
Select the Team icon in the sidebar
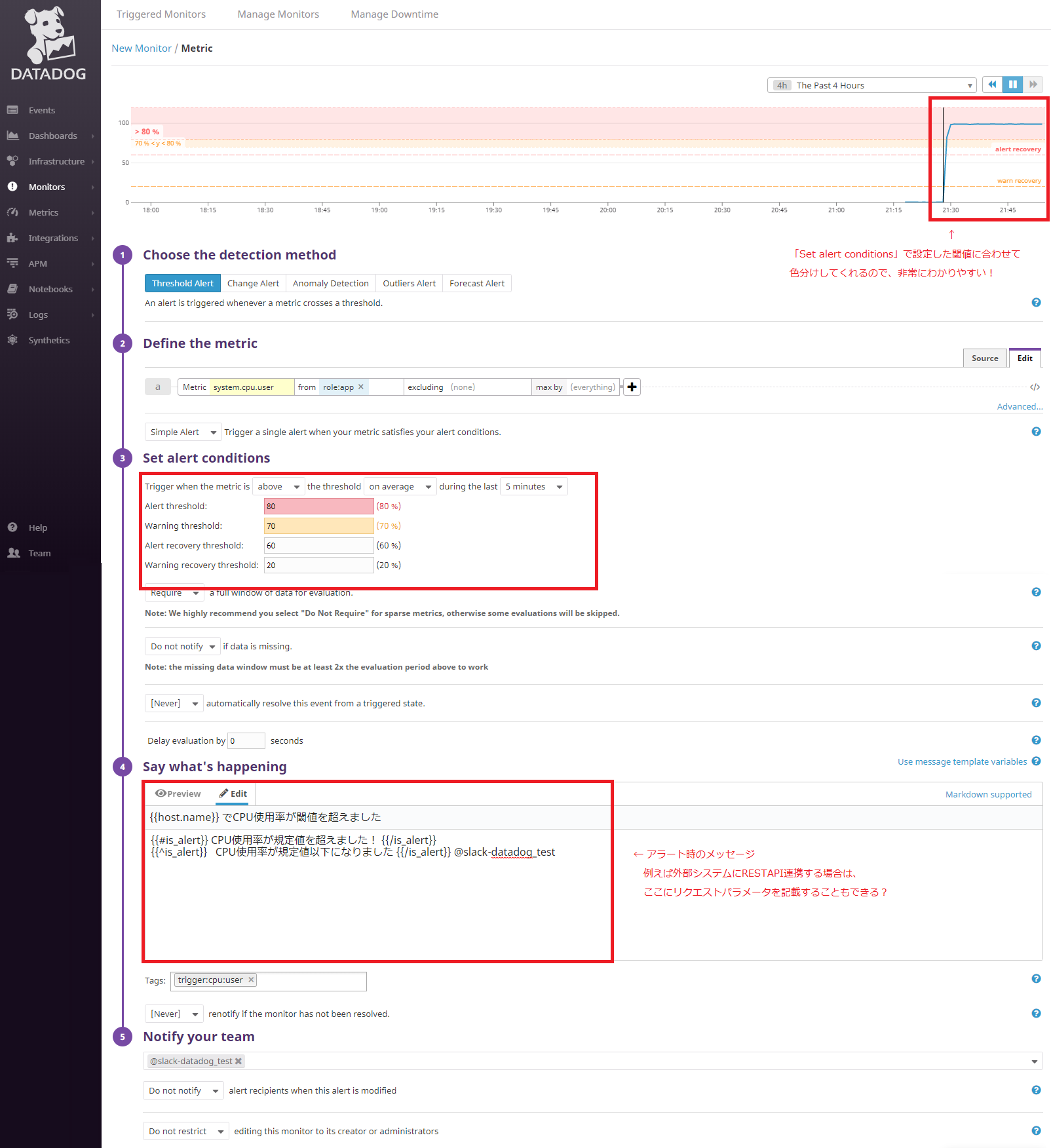click(x=13, y=552)
